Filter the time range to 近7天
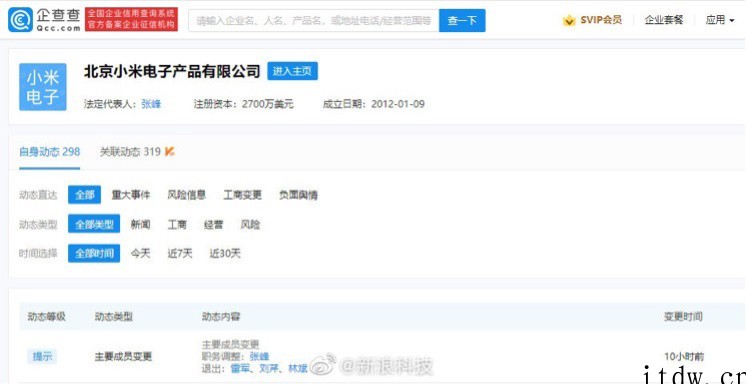The height and width of the screenshot is (384, 746). click(180, 254)
